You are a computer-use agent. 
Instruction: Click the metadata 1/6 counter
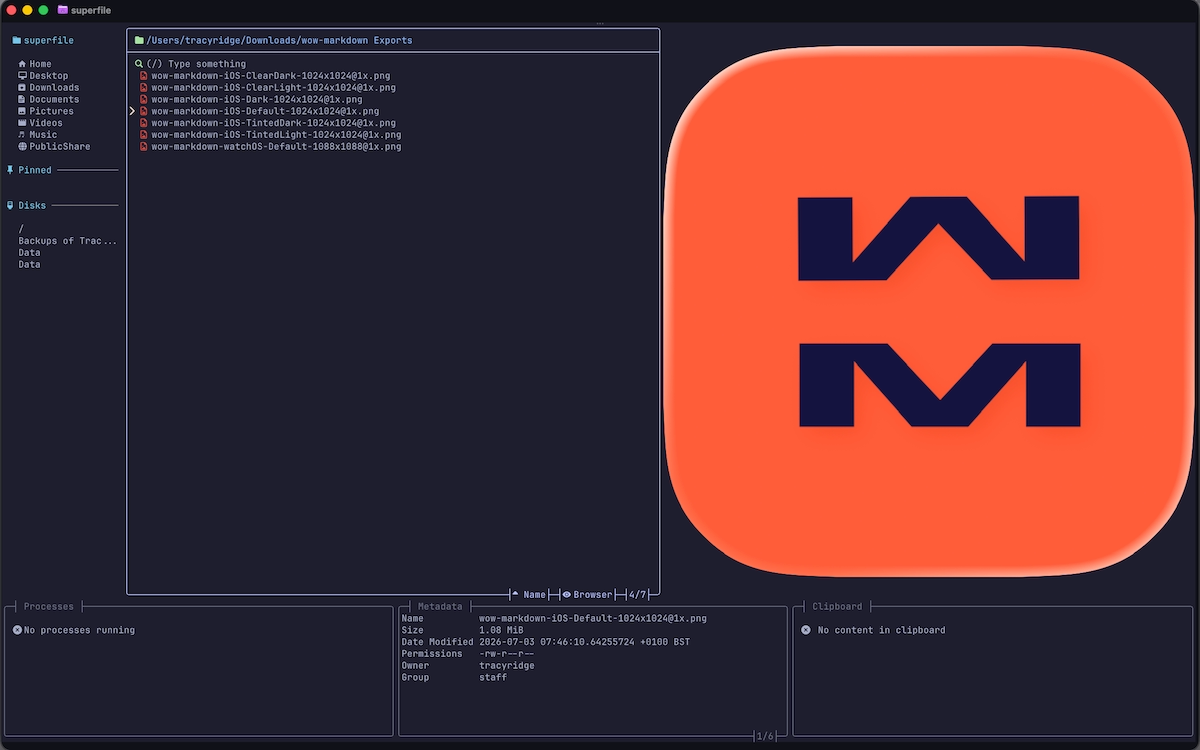point(765,737)
